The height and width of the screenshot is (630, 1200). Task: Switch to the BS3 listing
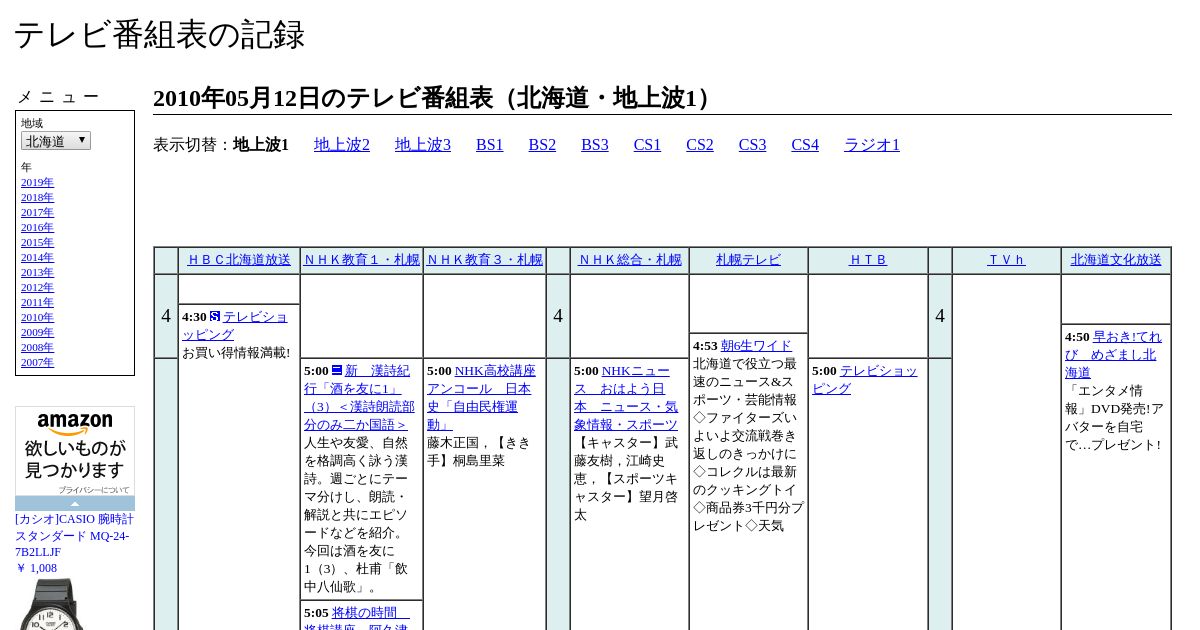(595, 145)
